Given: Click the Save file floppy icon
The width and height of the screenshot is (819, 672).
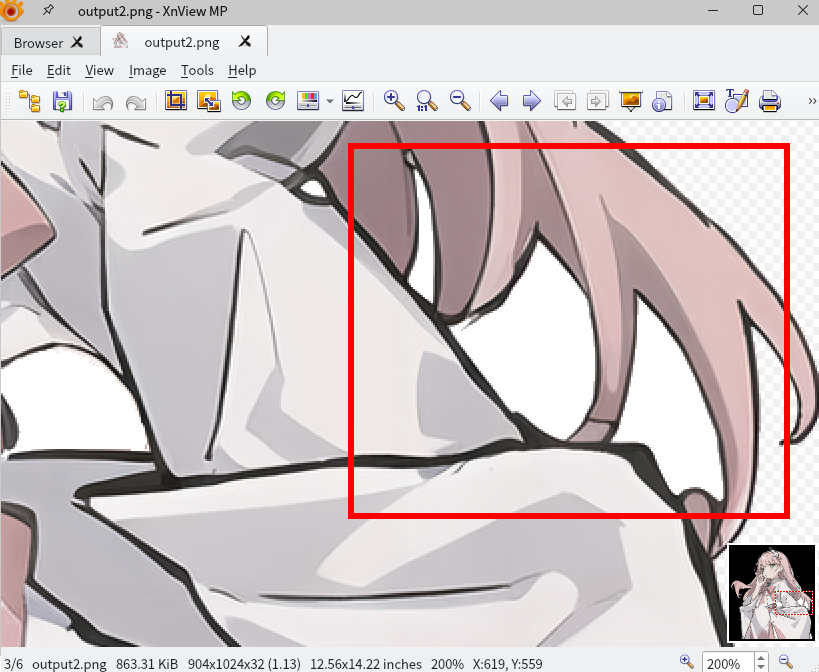Looking at the screenshot, I should 62,101.
